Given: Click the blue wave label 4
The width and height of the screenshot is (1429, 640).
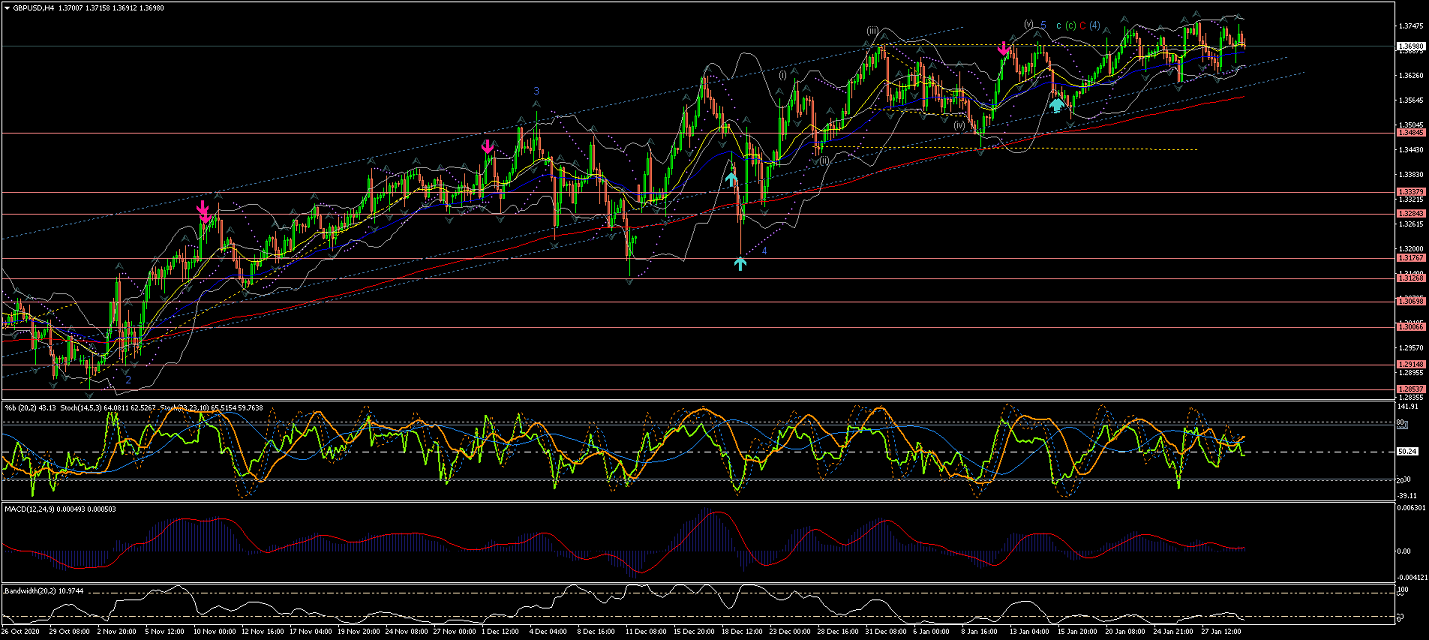Looking at the screenshot, I should (x=764, y=251).
